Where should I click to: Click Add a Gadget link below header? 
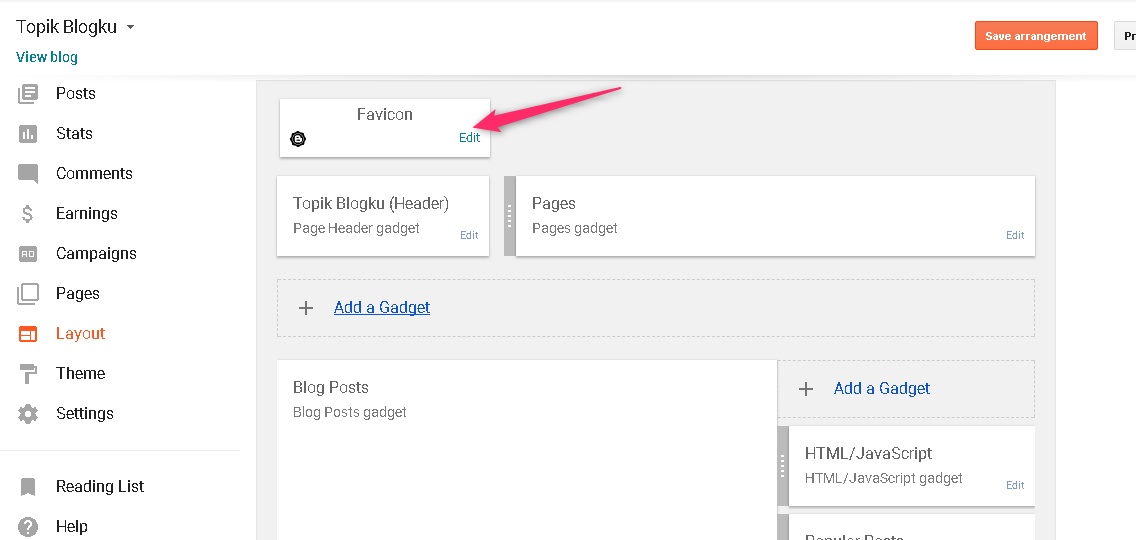click(382, 307)
